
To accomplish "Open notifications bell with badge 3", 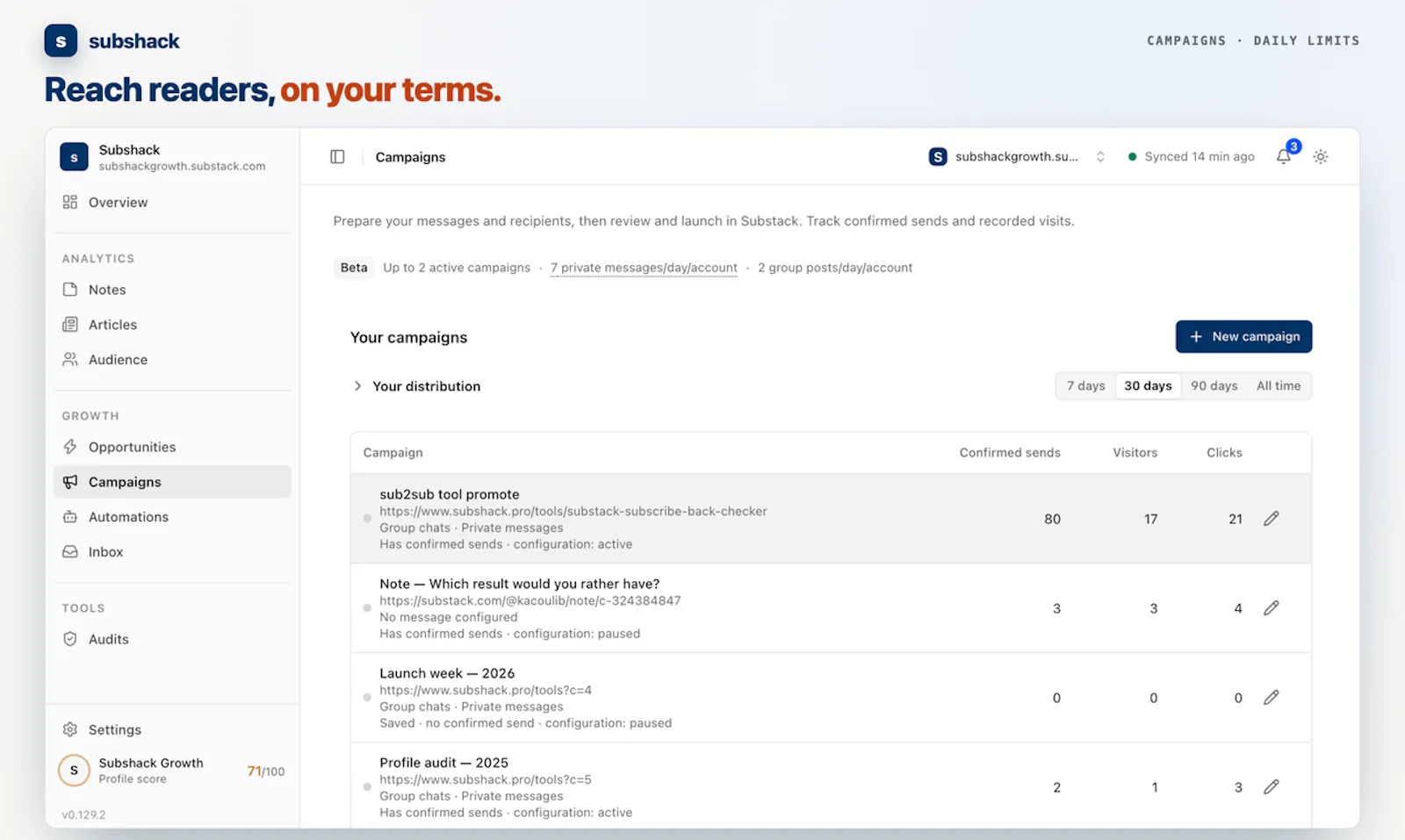I will (x=1284, y=156).
